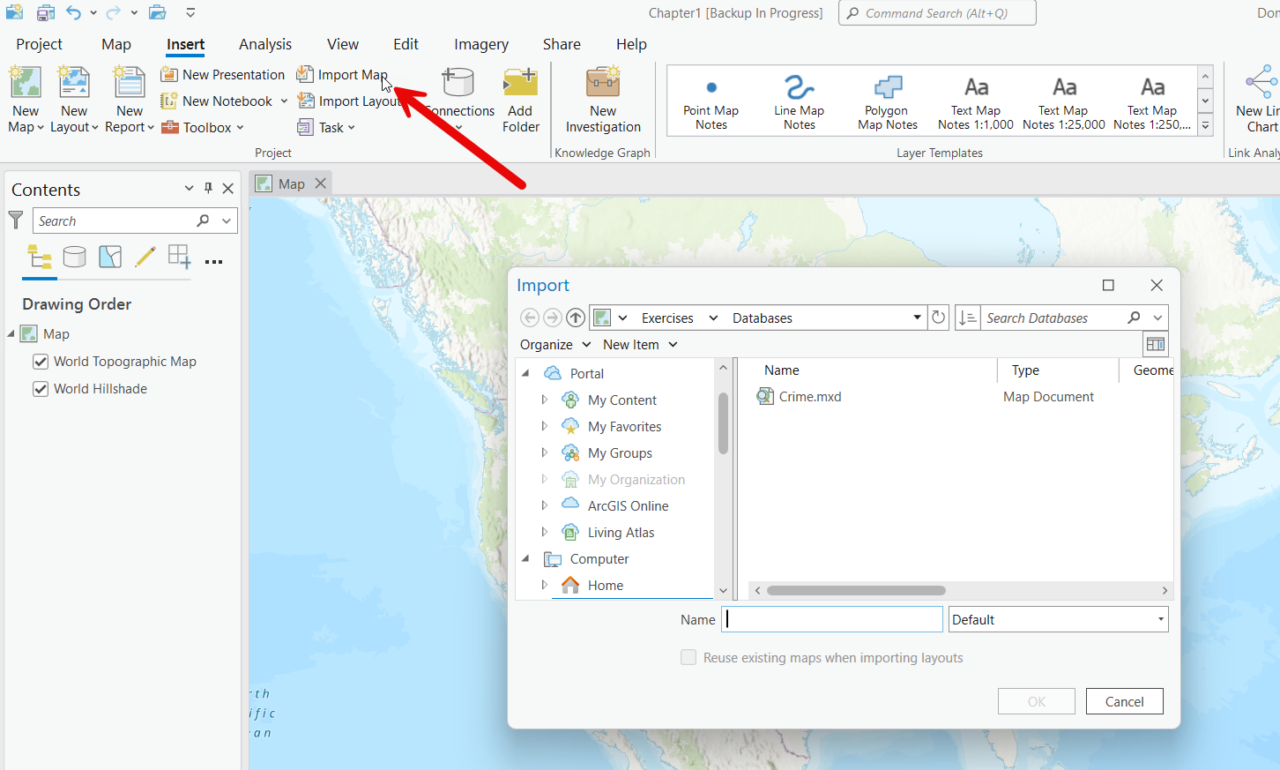1280x770 pixels.
Task: Expand the My Content tree node
Action: (544, 400)
